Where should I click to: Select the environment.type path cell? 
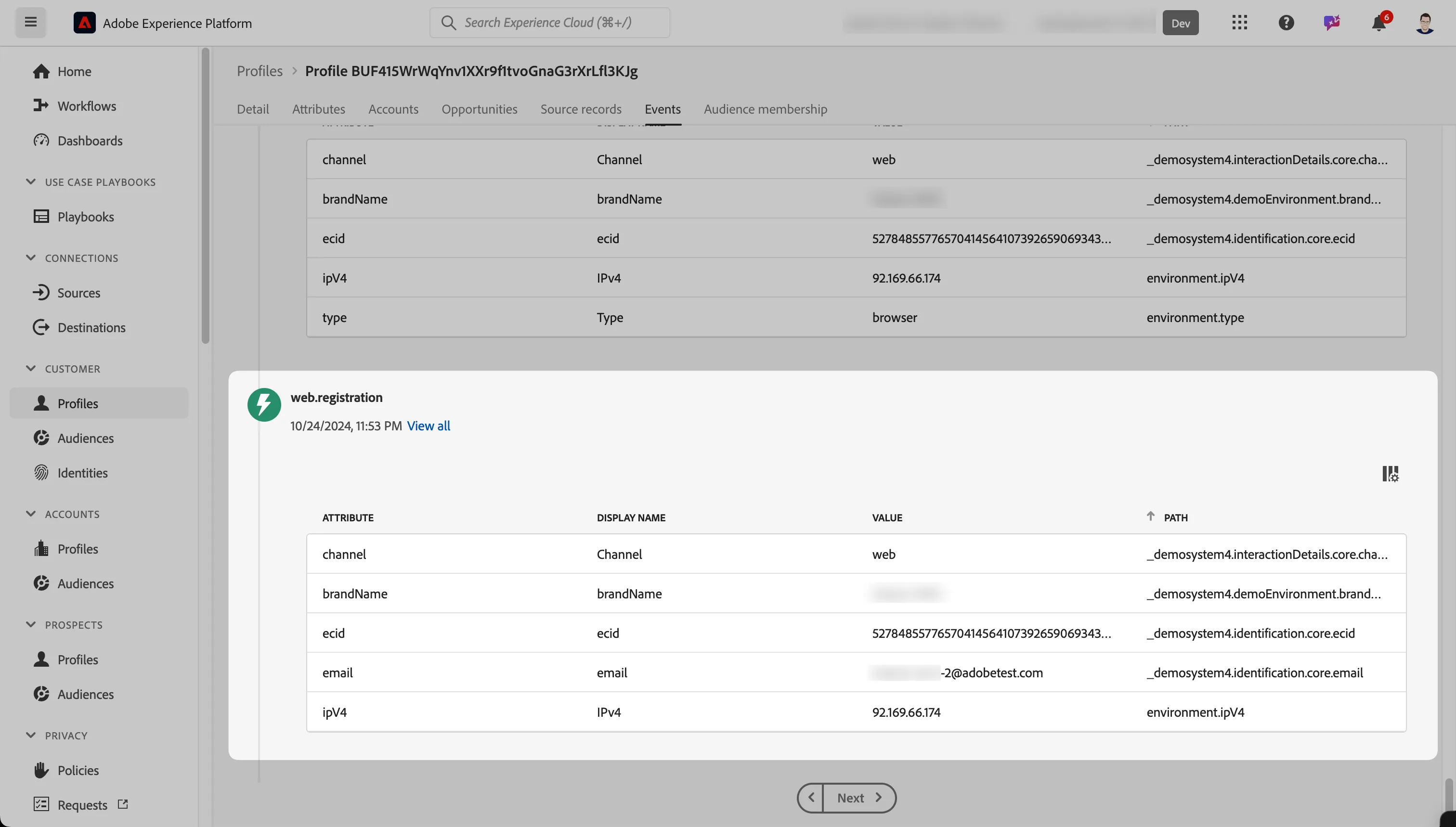[1195, 318]
